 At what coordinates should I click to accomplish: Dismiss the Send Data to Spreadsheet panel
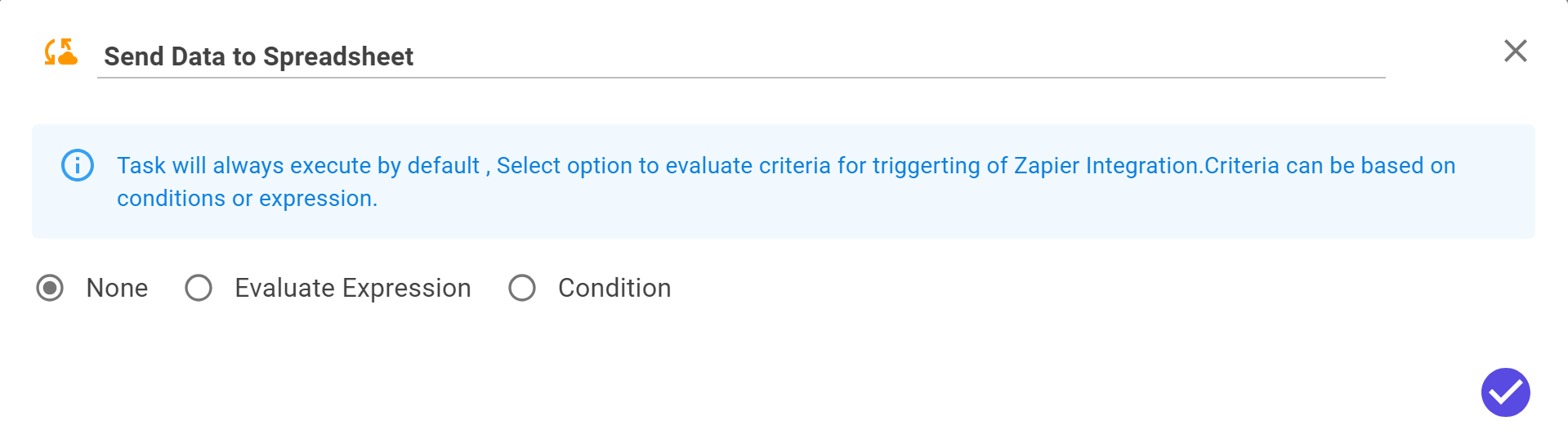pyautogui.click(x=1516, y=51)
